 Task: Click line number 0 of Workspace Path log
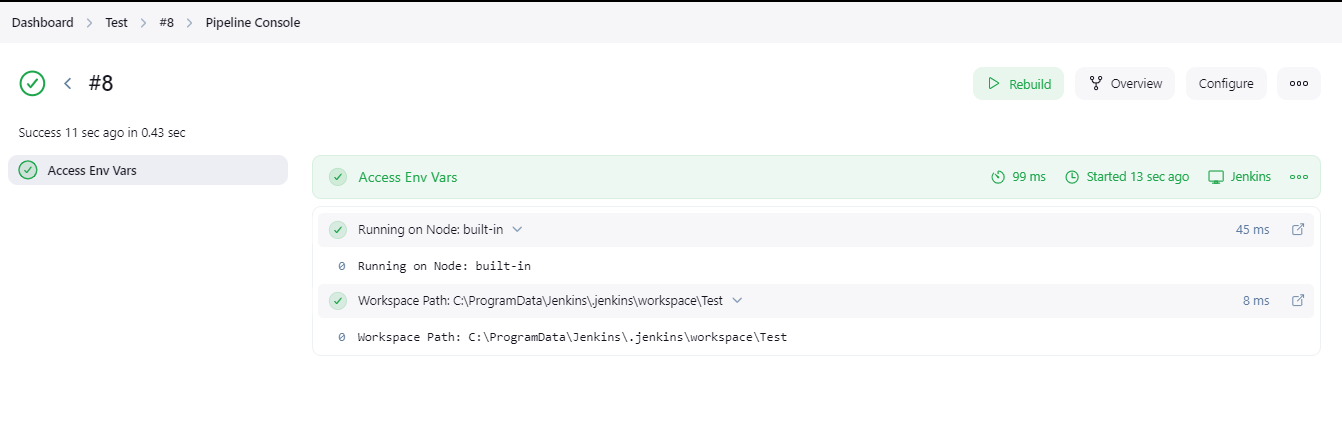341,337
